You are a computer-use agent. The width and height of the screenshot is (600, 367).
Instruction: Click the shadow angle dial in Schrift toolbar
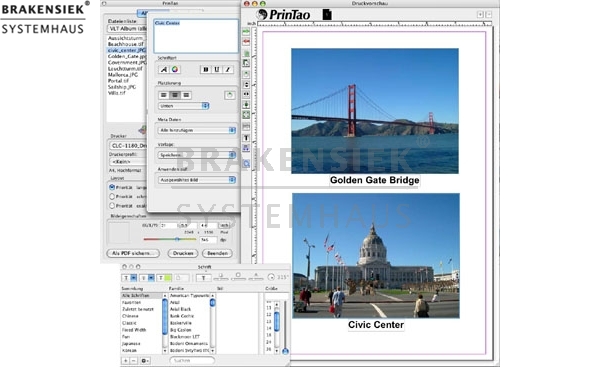pyautogui.click(x=271, y=277)
